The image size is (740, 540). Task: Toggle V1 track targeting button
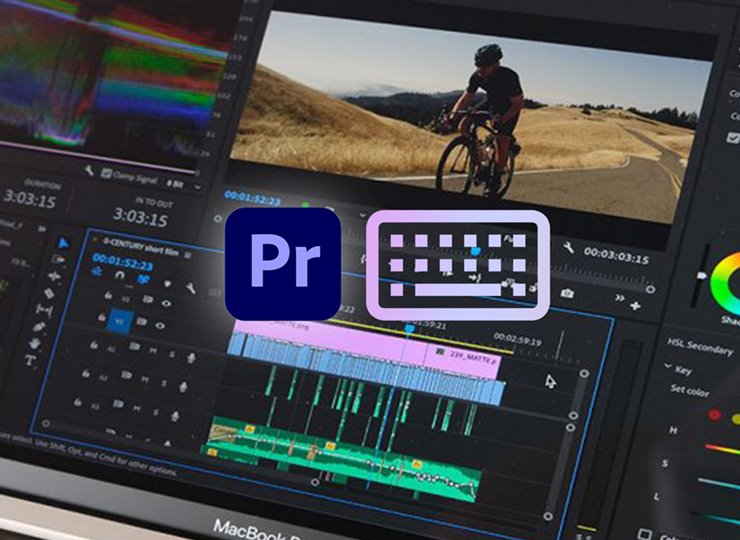tap(120, 321)
